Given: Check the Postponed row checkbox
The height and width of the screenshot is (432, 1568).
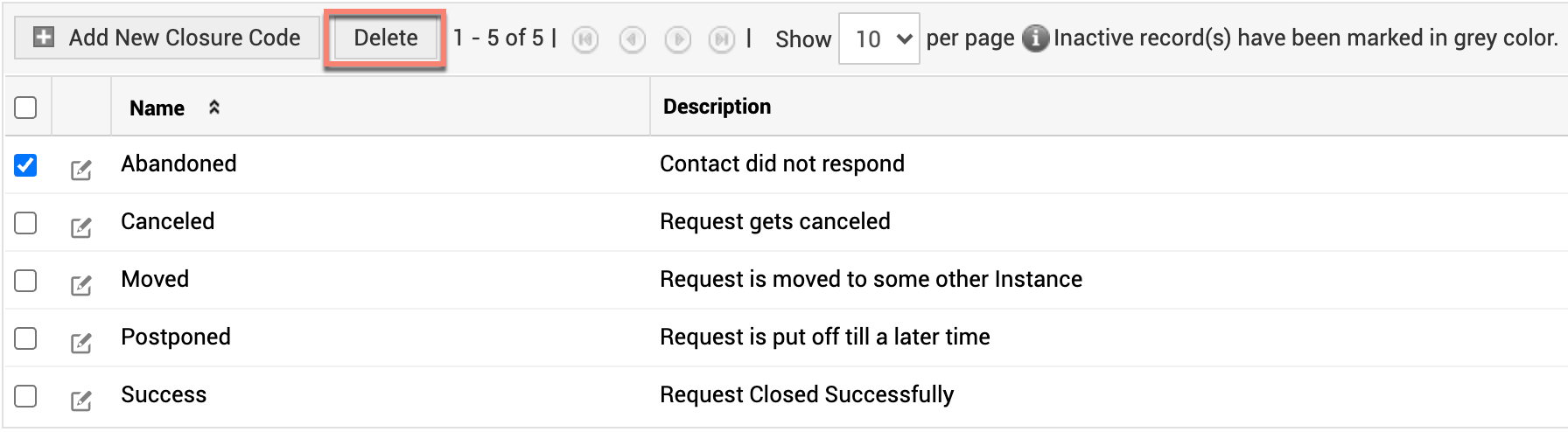Looking at the screenshot, I should click(x=25, y=338).
